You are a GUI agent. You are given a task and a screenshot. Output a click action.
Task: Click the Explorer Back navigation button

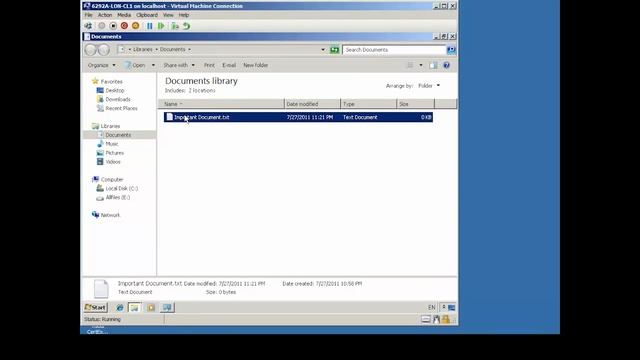[91, 50]
